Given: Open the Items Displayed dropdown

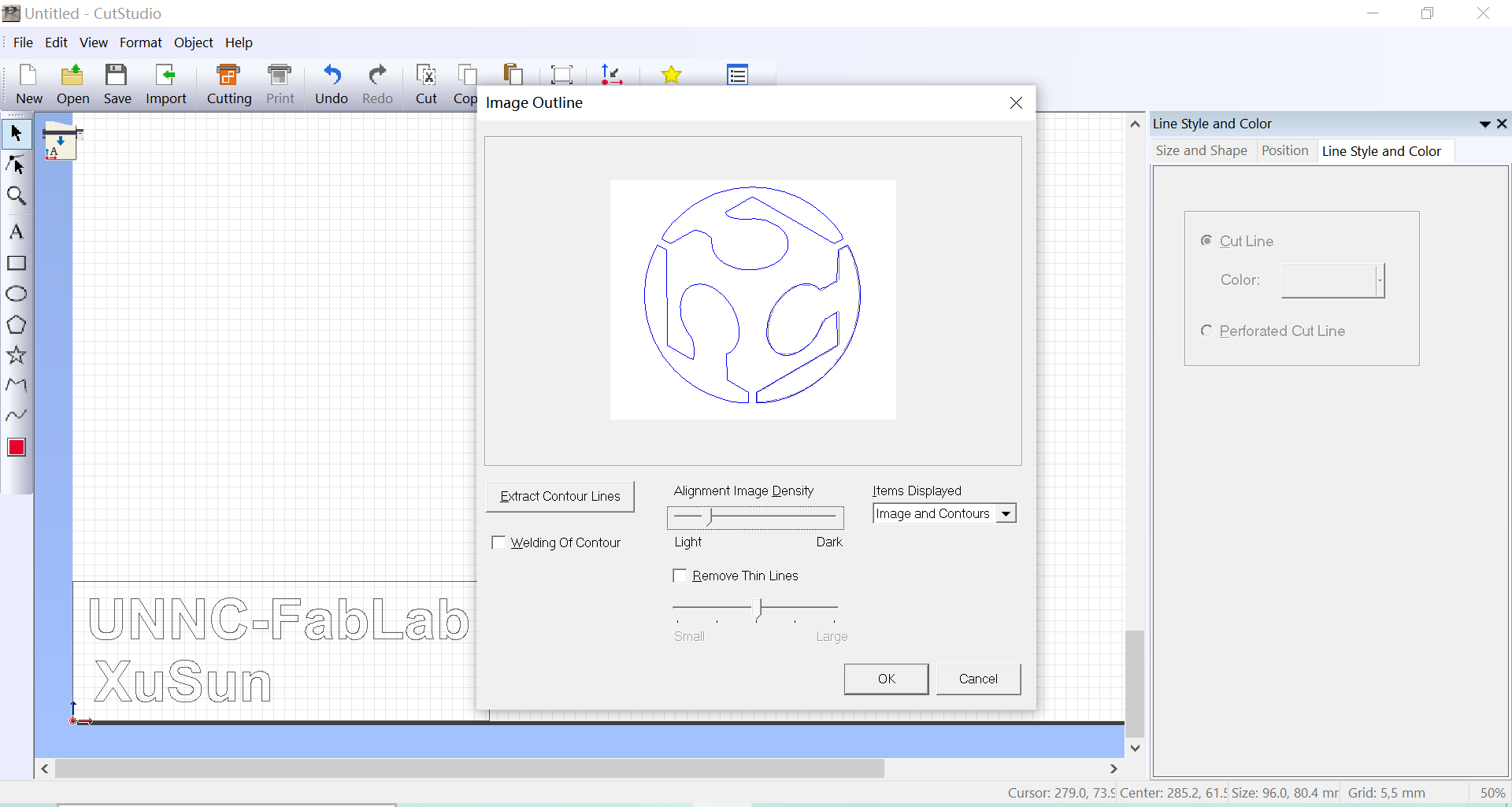Looking at the screenshot, I should 1006,513.
